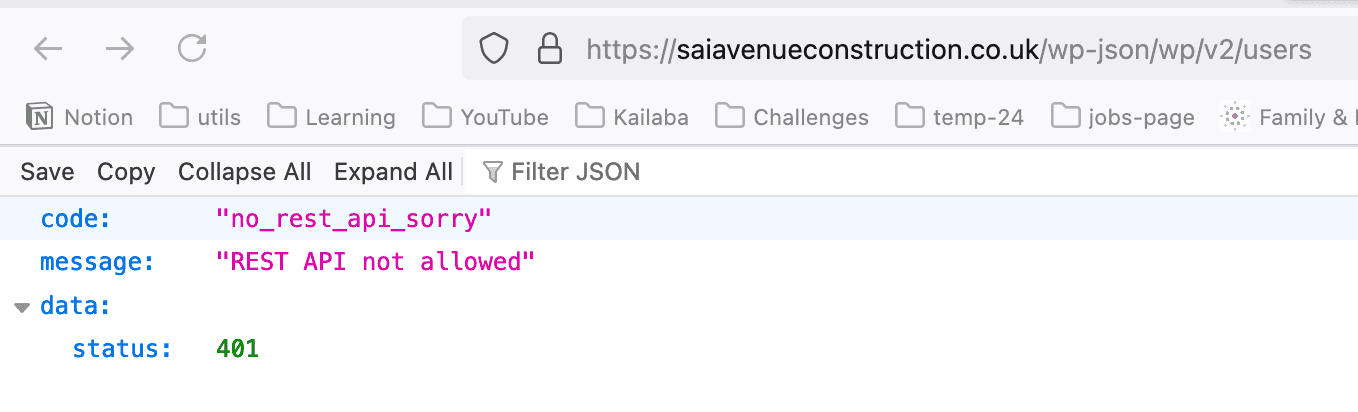Screen dimensions: 1358x412
Task: Open the Learning bookmarks folder
Action: (331, 118)
